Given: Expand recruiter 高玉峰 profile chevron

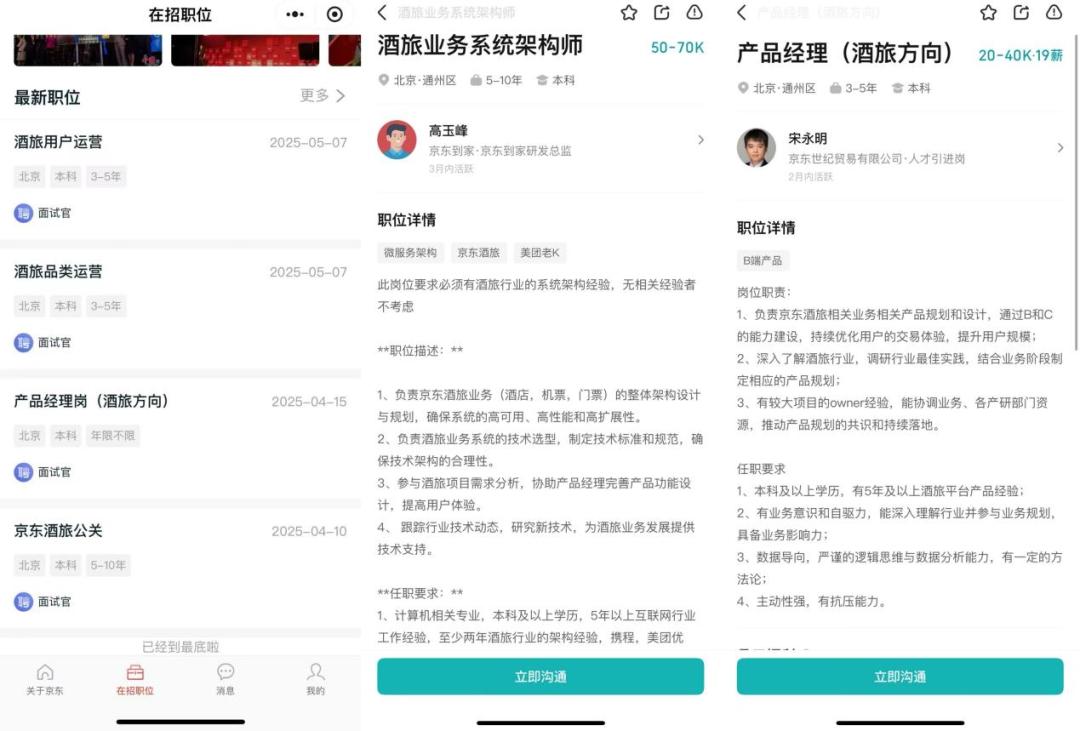Looking at the screenshot, I should [x=700, y=140].
